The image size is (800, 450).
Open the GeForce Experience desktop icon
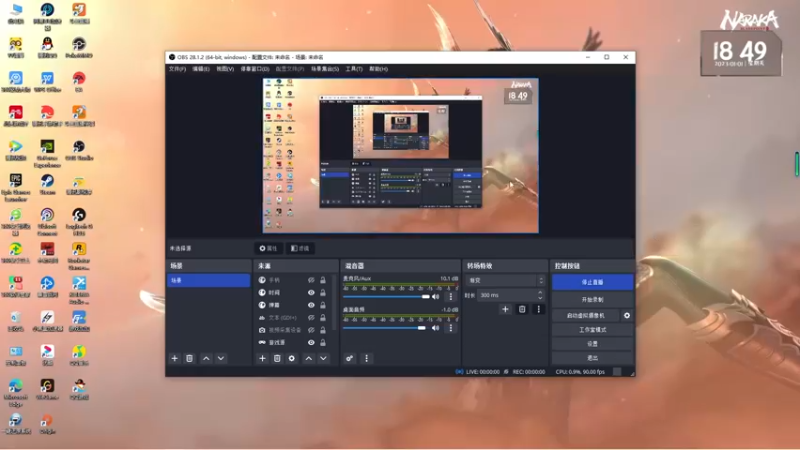point(47,153)
